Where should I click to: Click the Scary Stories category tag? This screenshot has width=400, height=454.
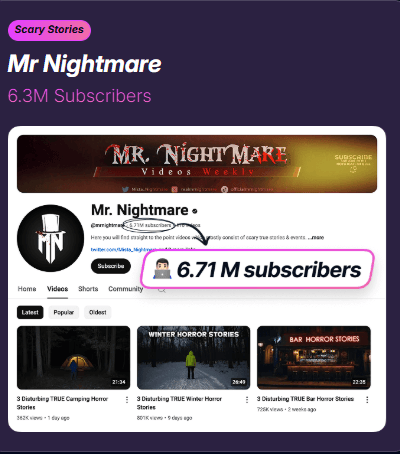tap(49, 30)
